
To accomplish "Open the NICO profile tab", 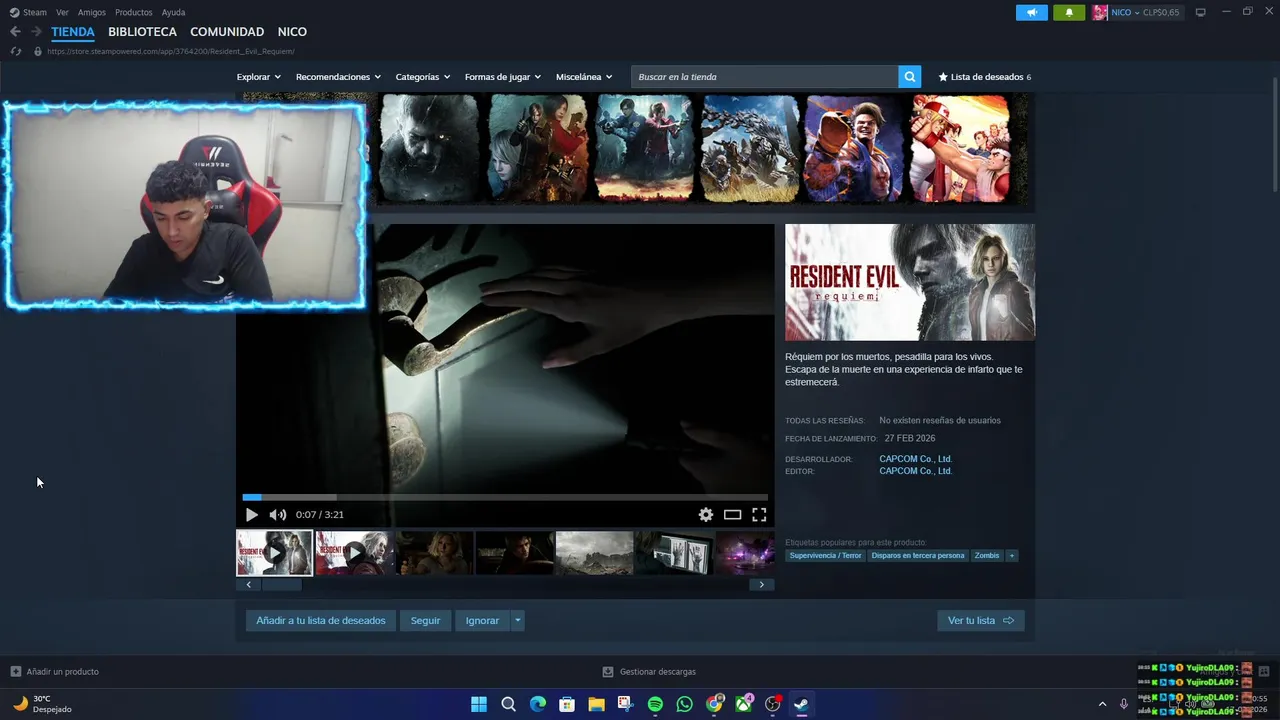I will (292, 32).
